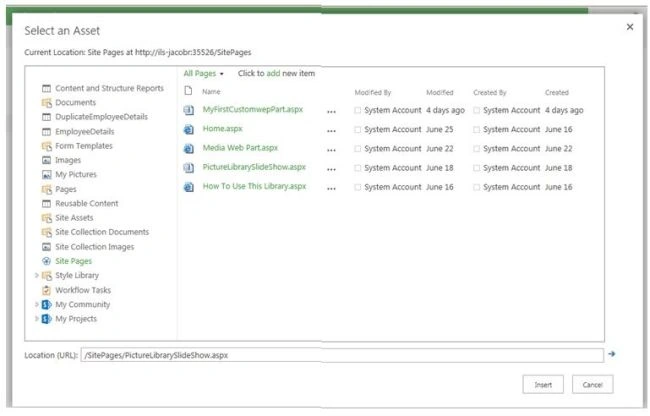
Task: Select Site Pages in the tree
Action: click(x=73, y=261)
